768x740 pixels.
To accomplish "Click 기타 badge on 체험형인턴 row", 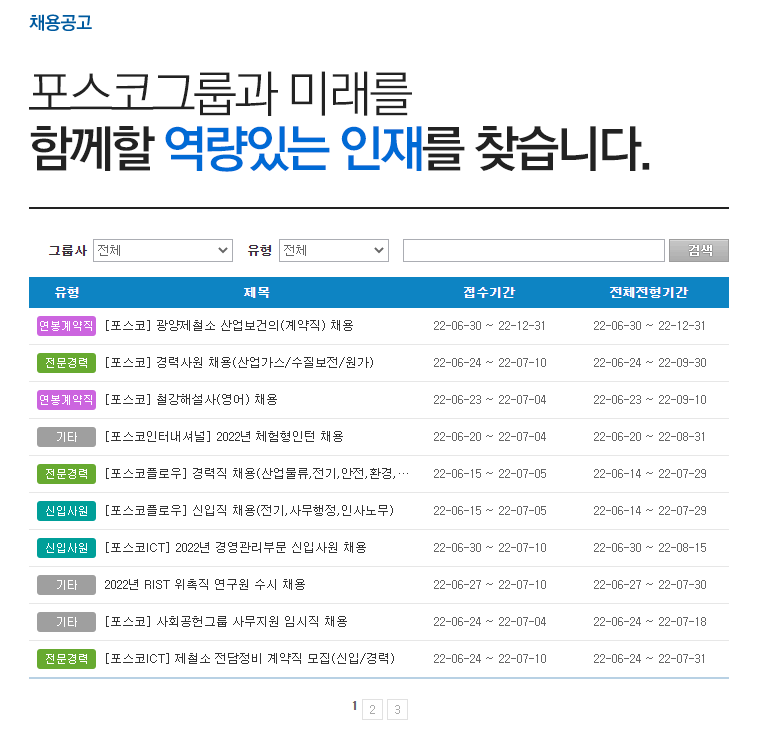I will click(66, 437).
